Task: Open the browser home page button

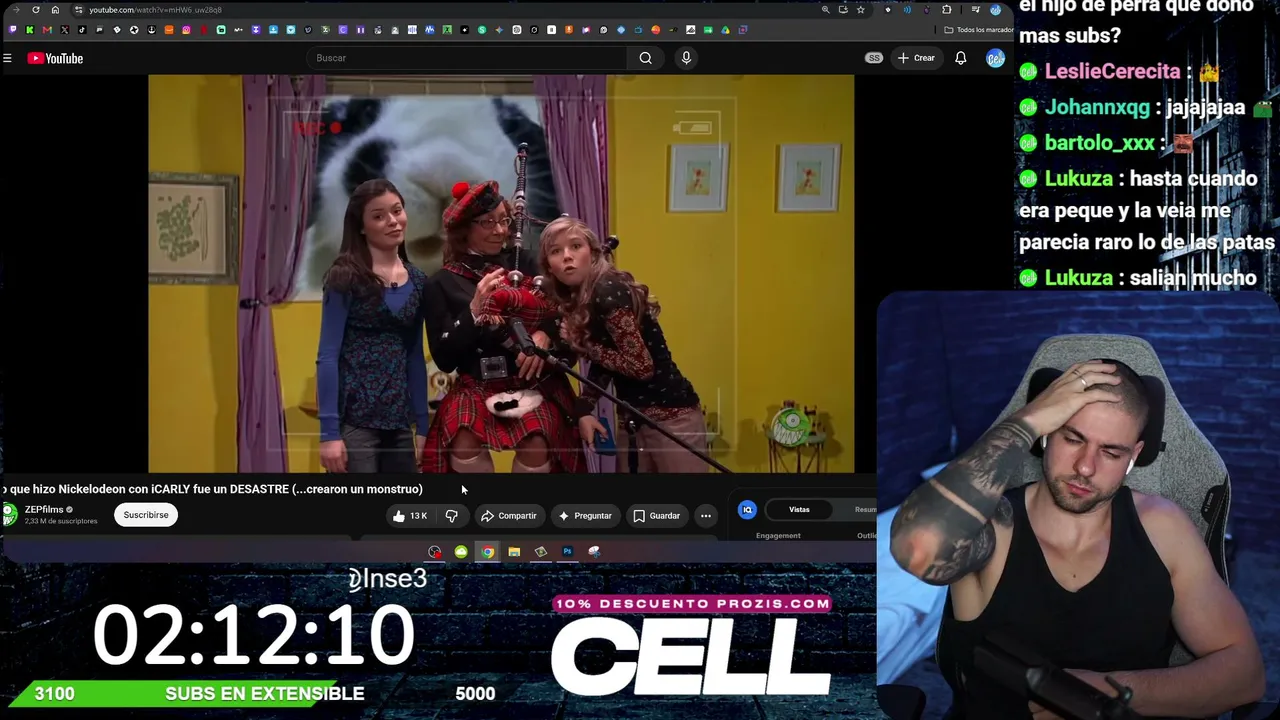Action: [55, 10]
